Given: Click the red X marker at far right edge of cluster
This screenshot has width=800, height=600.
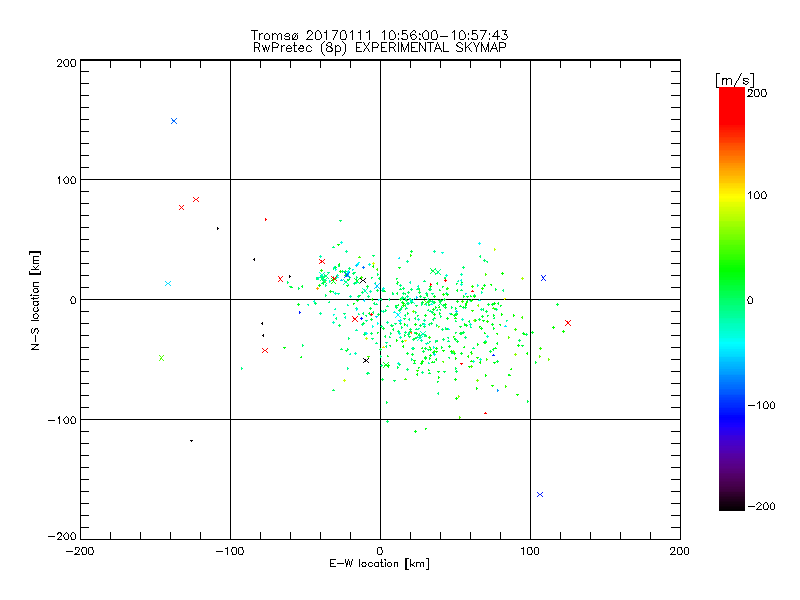Looking at the screenshot, I should click(x=568, y=323).
